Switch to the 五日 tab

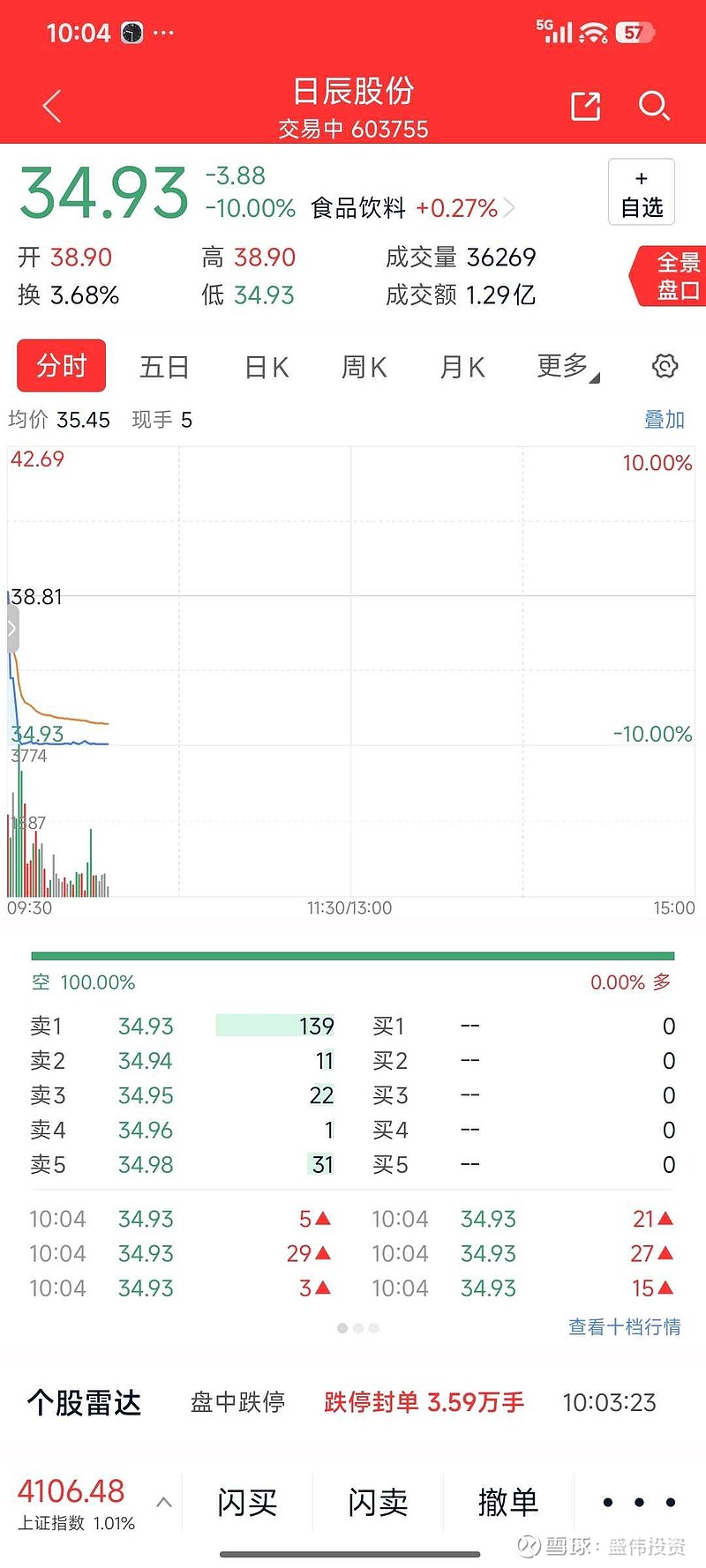coord(164,367)
